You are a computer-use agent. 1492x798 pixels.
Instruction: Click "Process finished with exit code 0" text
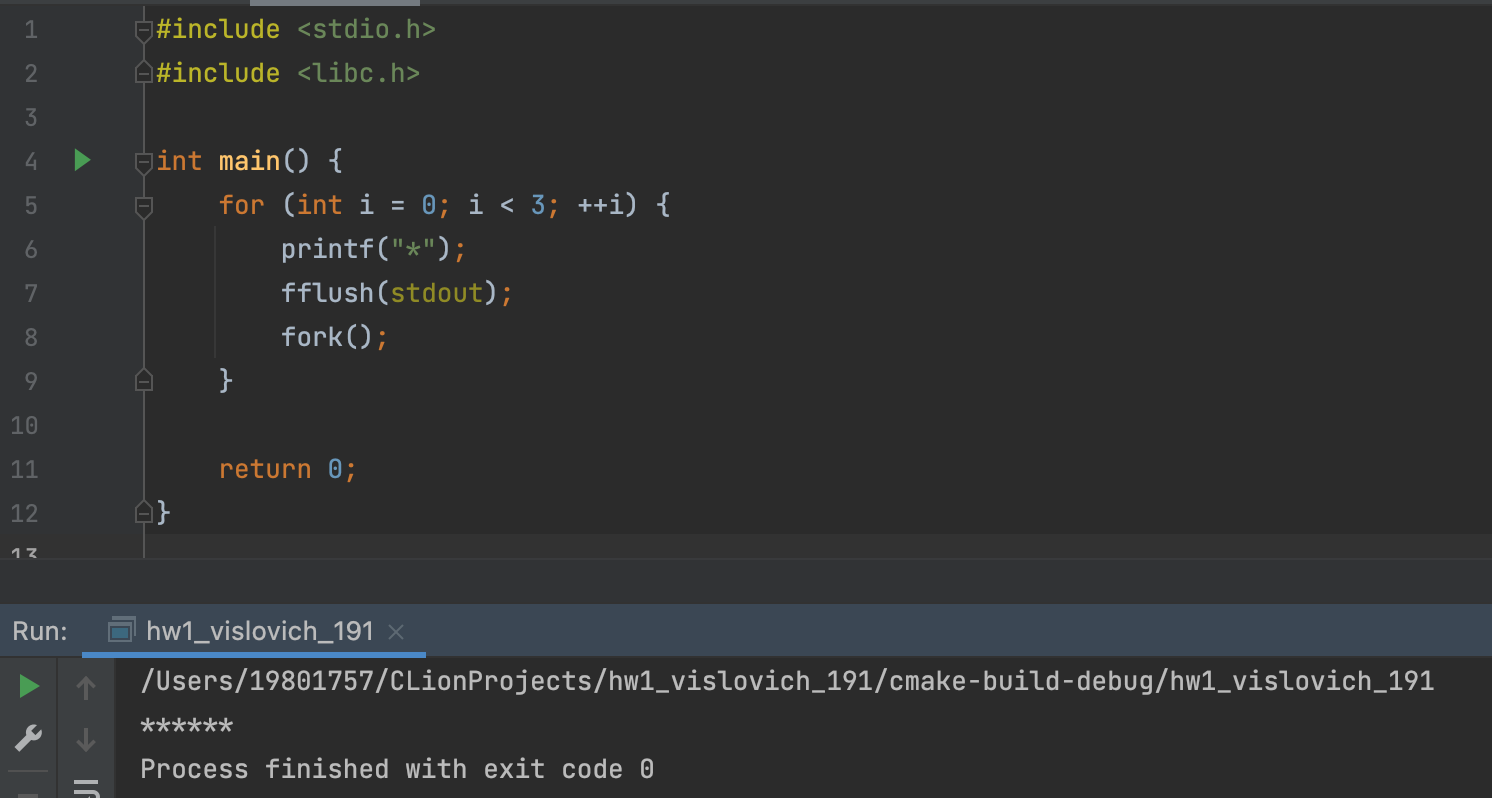[x=397, y=769]
